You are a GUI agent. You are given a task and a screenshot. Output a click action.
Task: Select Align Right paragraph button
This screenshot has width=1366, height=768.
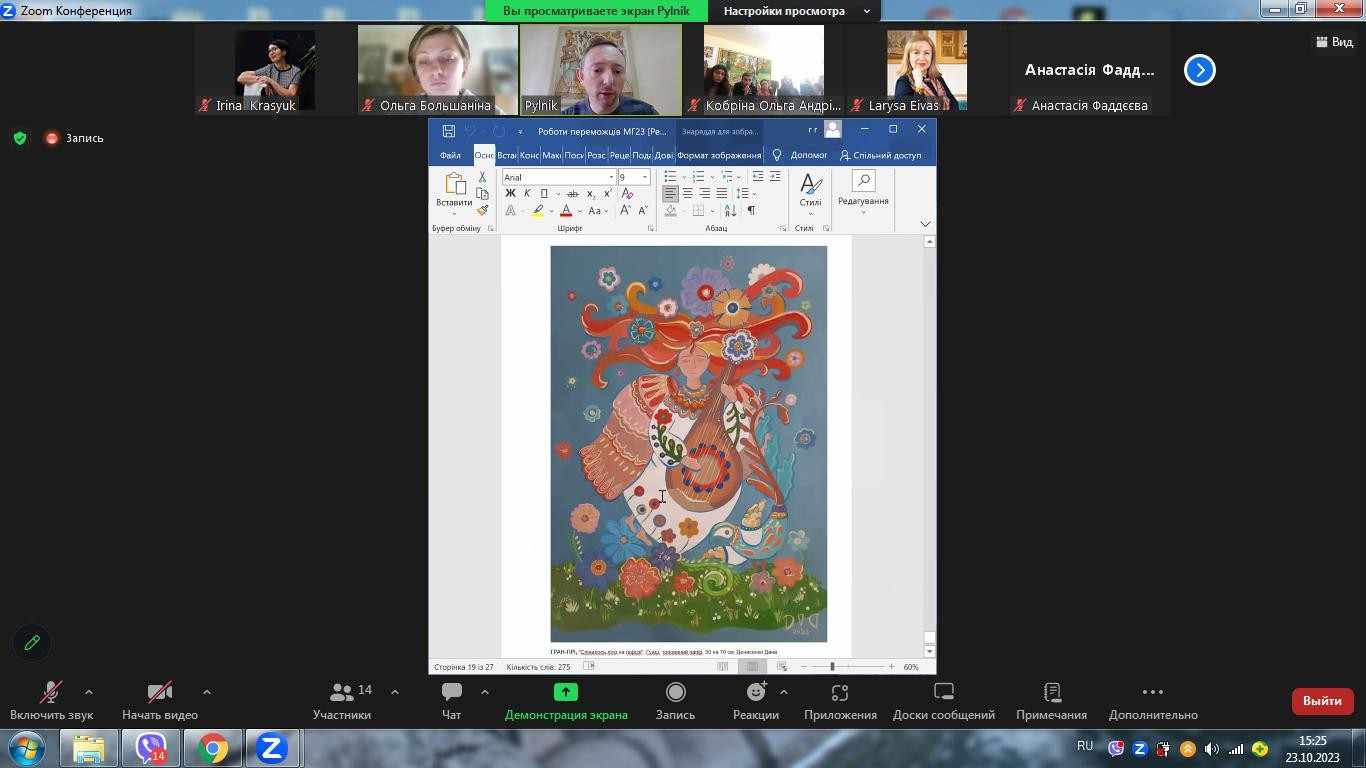pos(704,193)
